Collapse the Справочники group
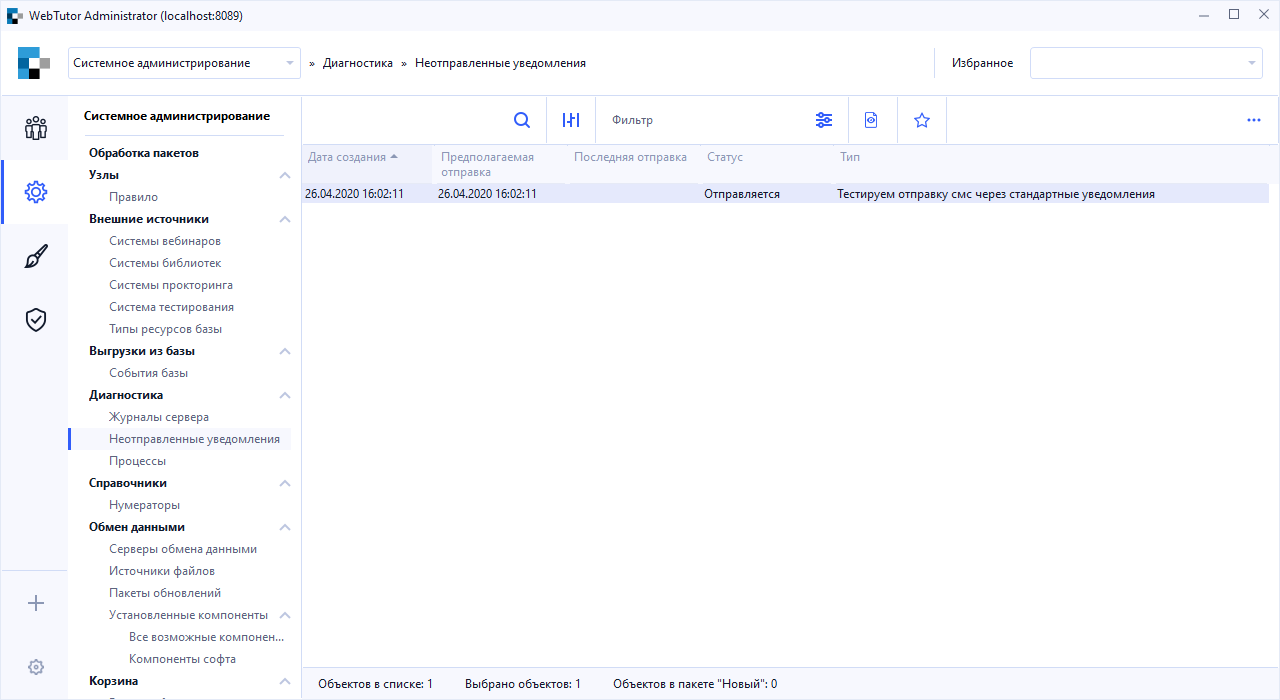 pos(284,483)
